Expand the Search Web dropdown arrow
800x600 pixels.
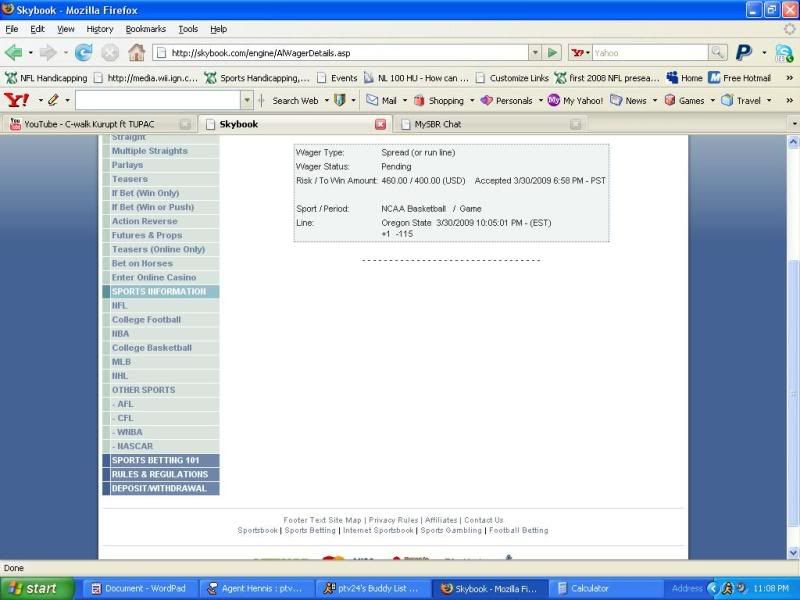click(327, 101)
